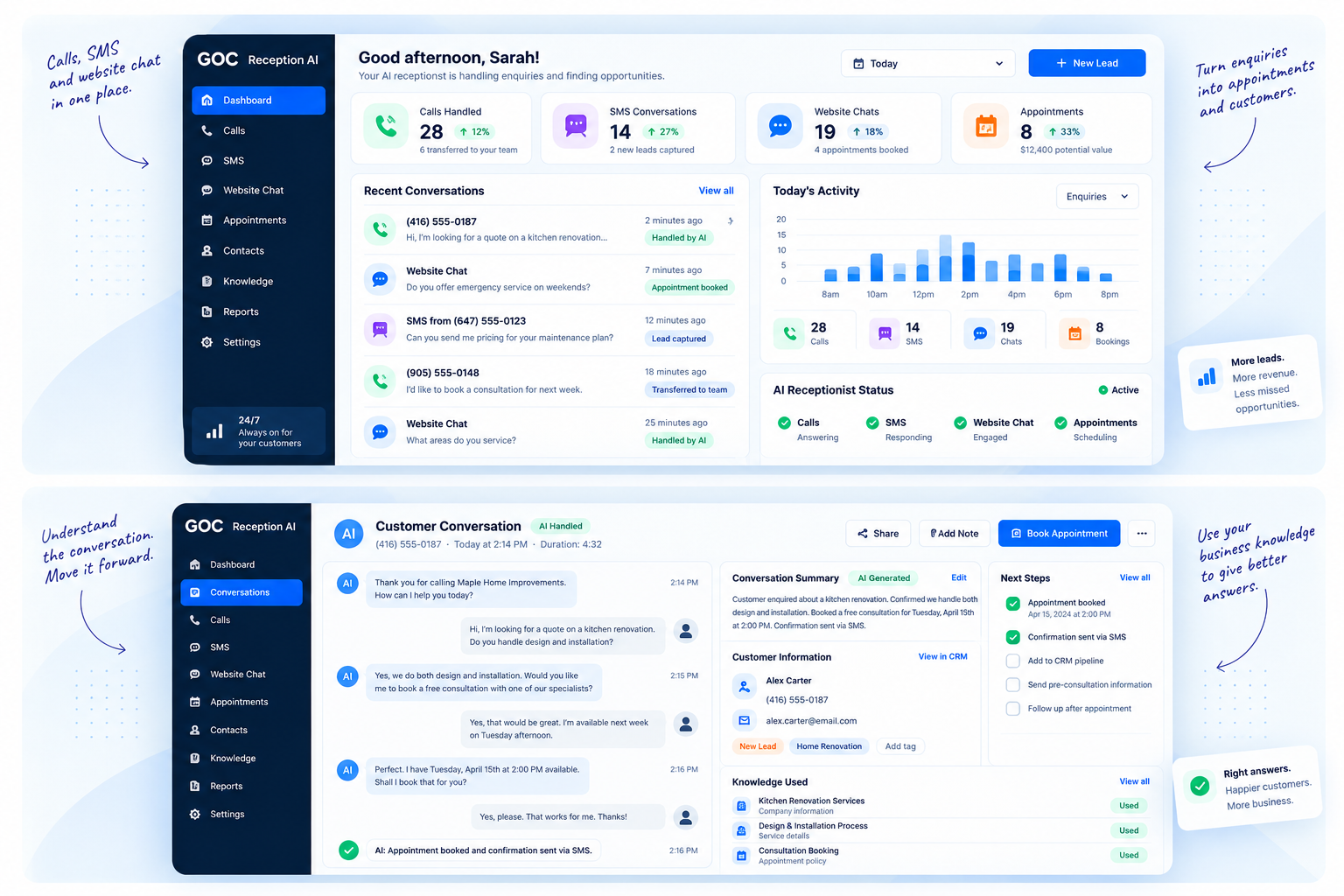Expand the (416) 555-0187 conversation chevron

point(731,220)
